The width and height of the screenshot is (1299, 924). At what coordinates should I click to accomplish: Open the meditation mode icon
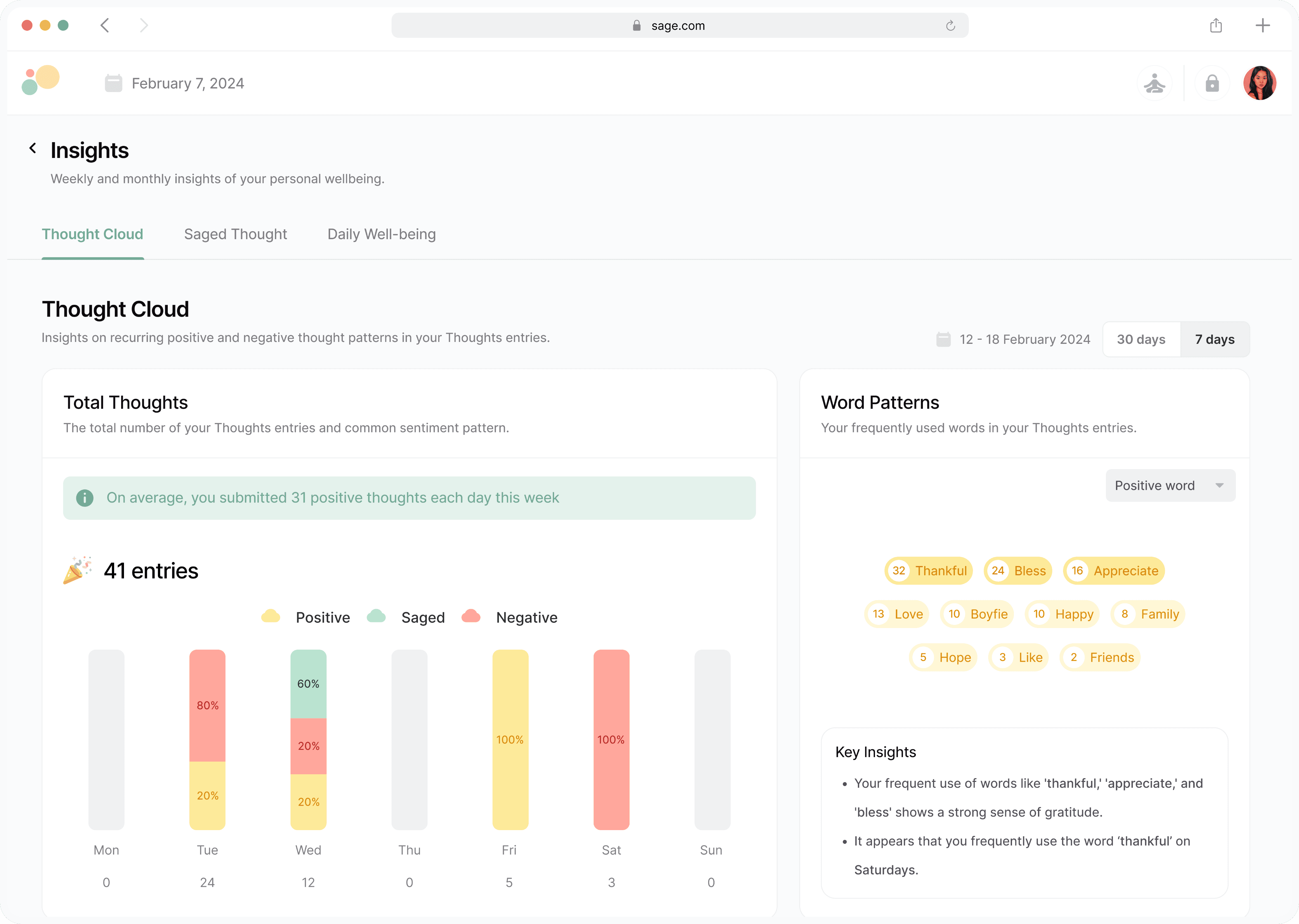point(1154,84)
